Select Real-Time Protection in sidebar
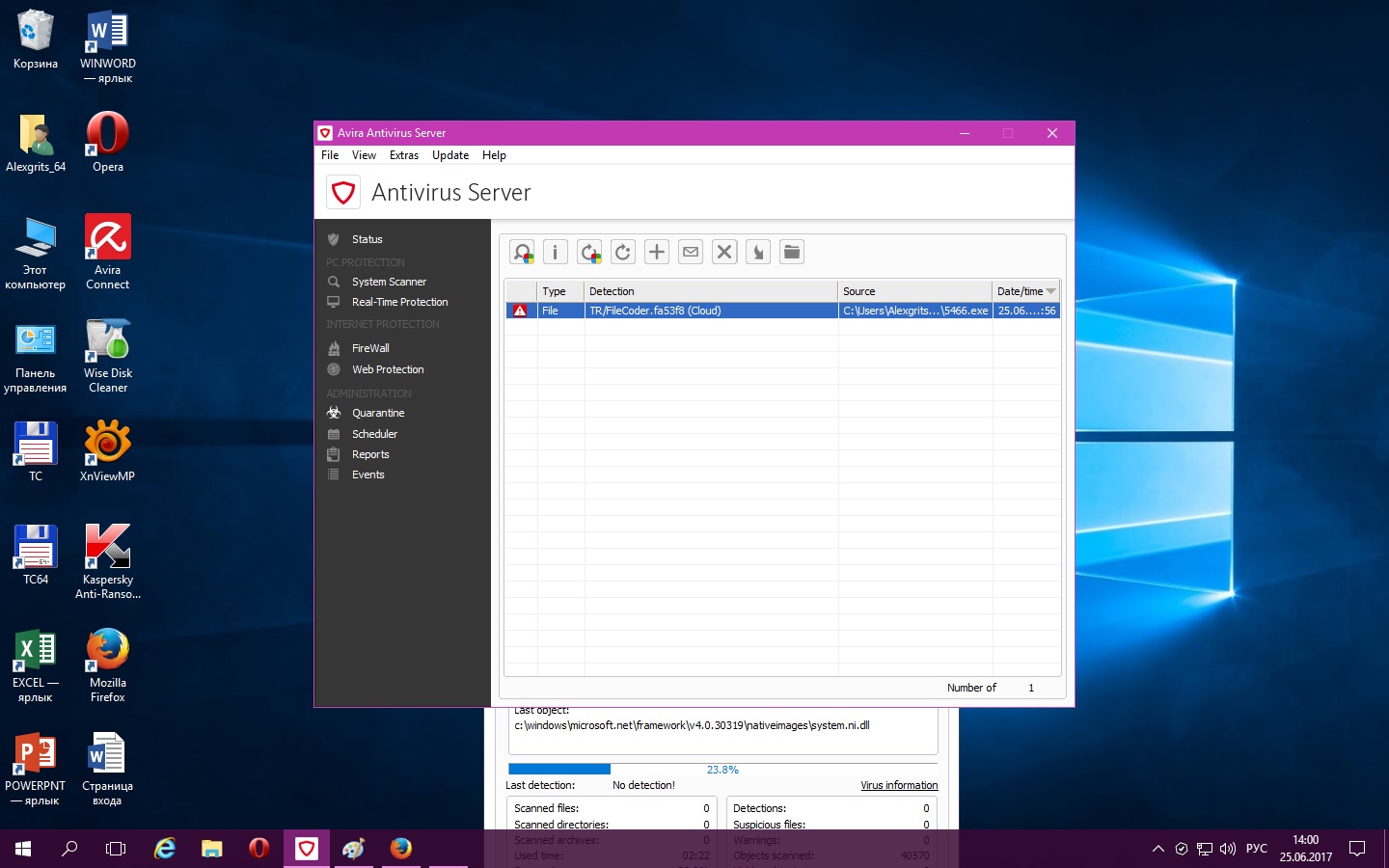1389x868 pixels. (399, 302)
